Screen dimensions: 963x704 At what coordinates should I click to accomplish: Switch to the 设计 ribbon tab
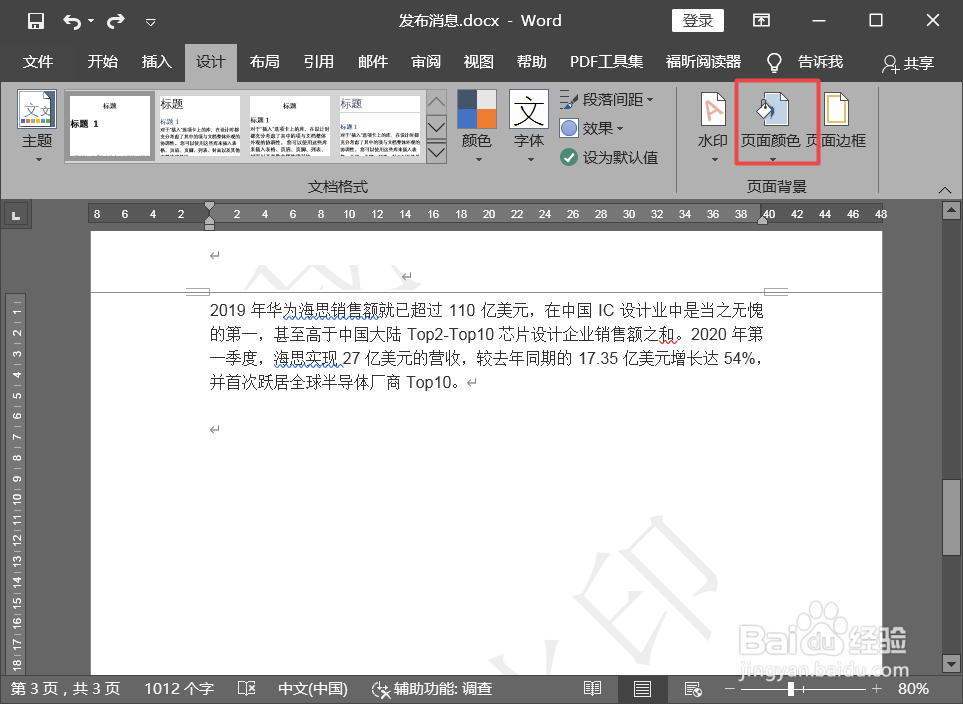[210, 62]
